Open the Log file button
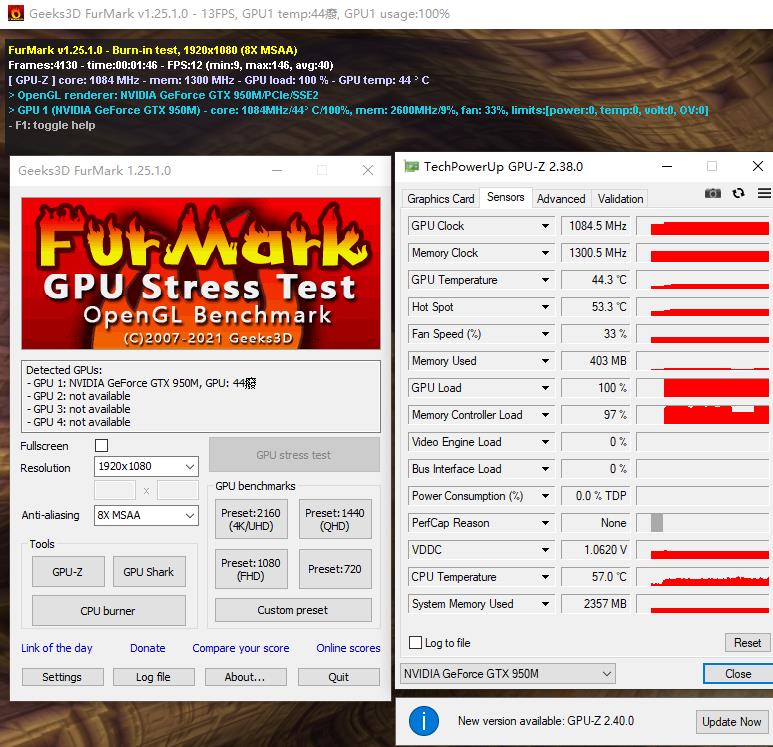Screen dimensions: 773x747 [153, 677]
